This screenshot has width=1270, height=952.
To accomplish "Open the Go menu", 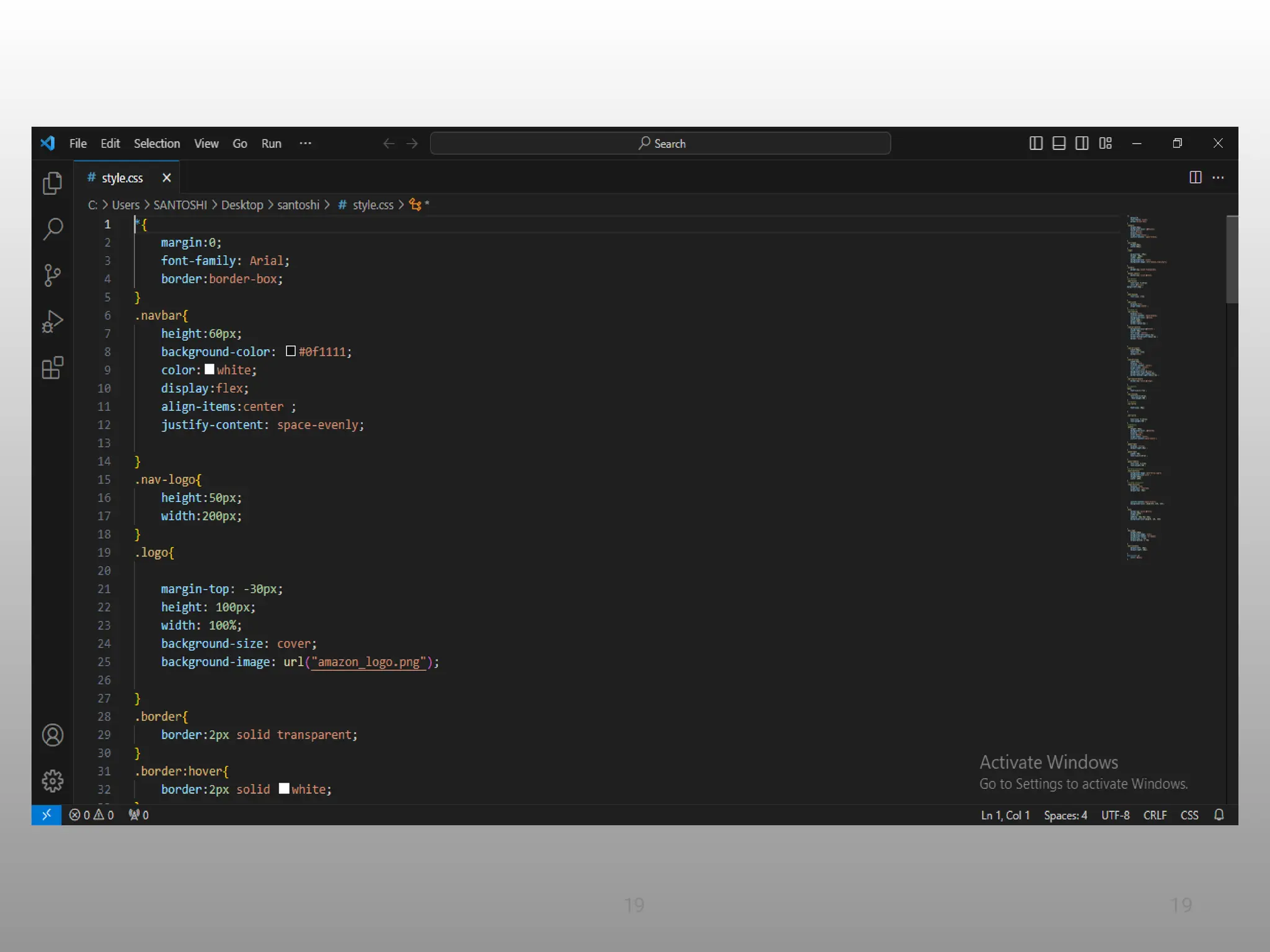I will 240,144.
